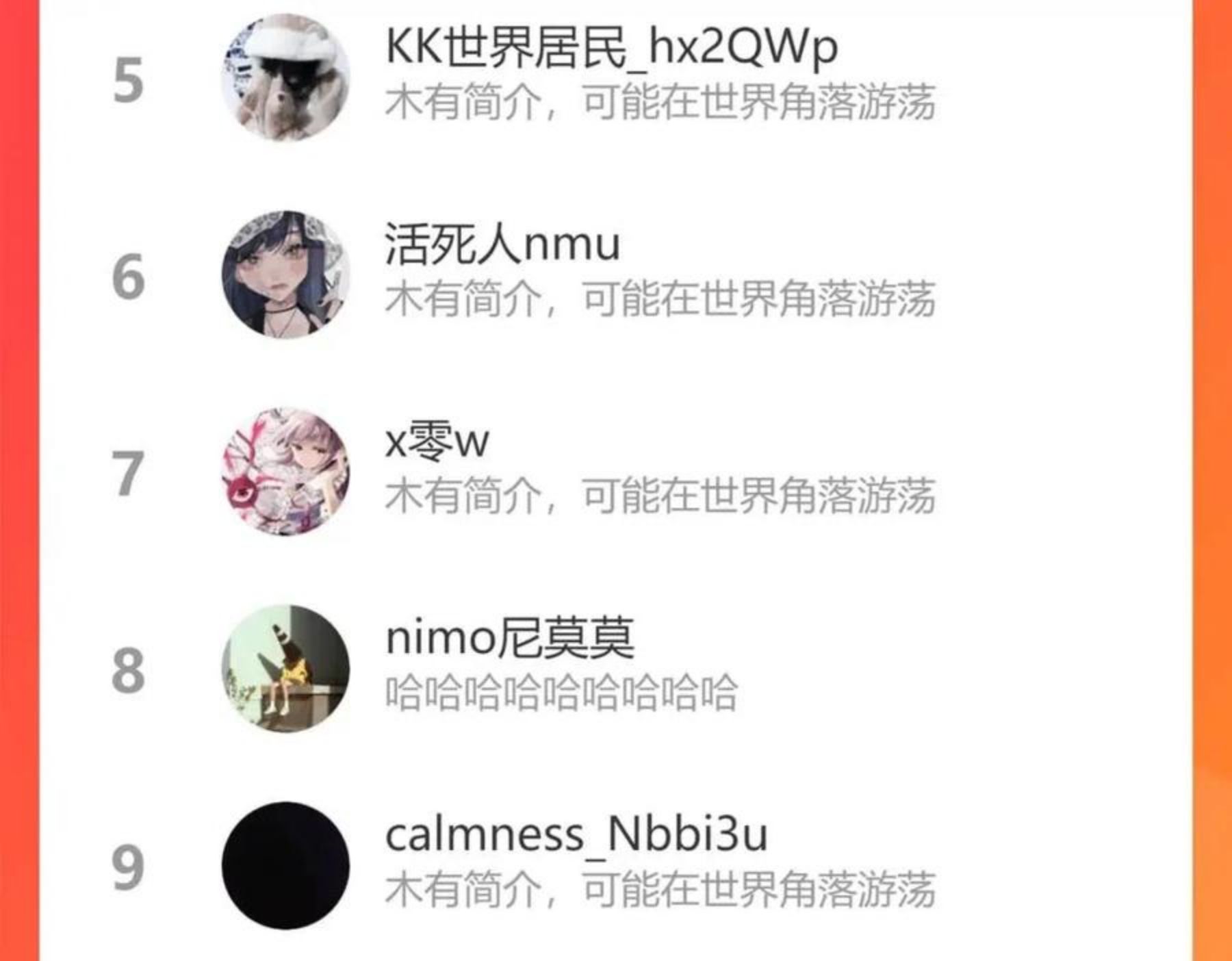Open black avatar of calmness_Nbbi3u
This screenshot has height=961, width=1232.
(x=285, y=866)
